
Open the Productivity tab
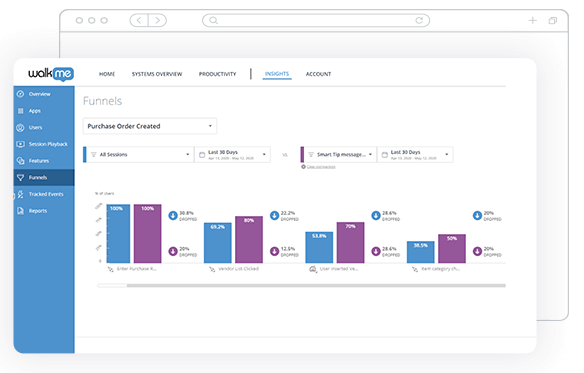[x=218, y=74]
